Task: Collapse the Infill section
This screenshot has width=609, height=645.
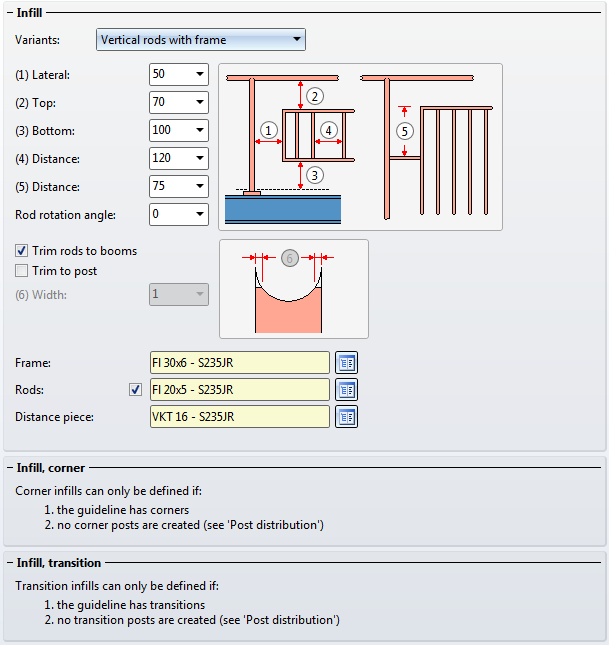Action: [x=10, y=13]
